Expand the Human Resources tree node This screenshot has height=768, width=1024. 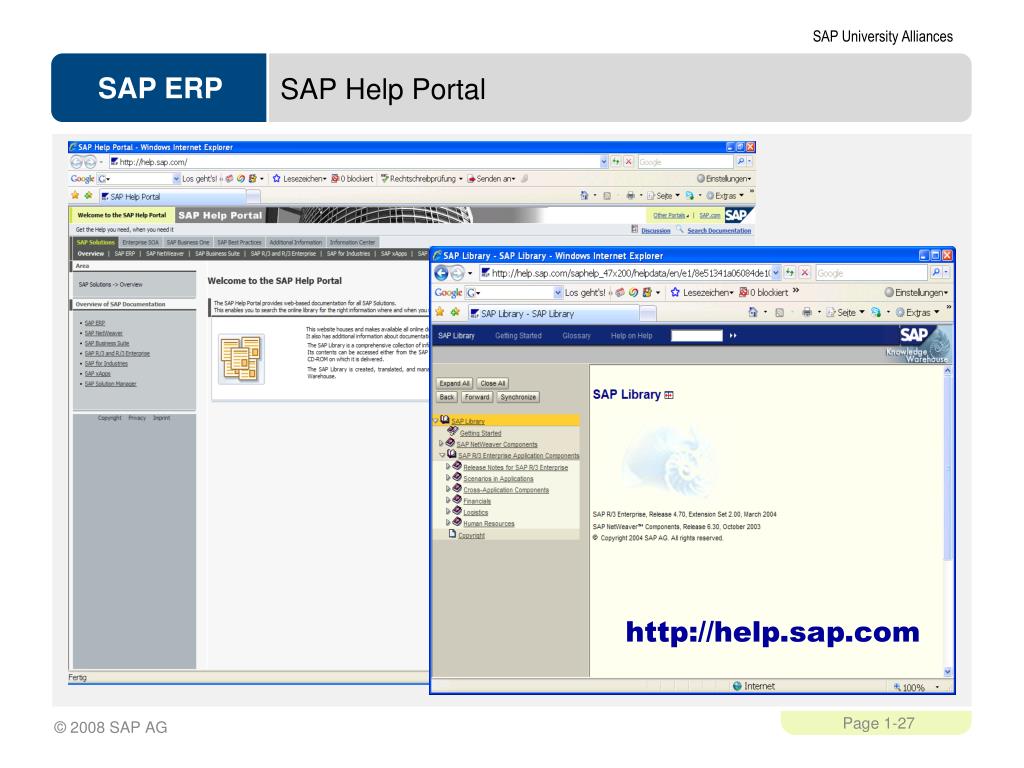point(448,522)
